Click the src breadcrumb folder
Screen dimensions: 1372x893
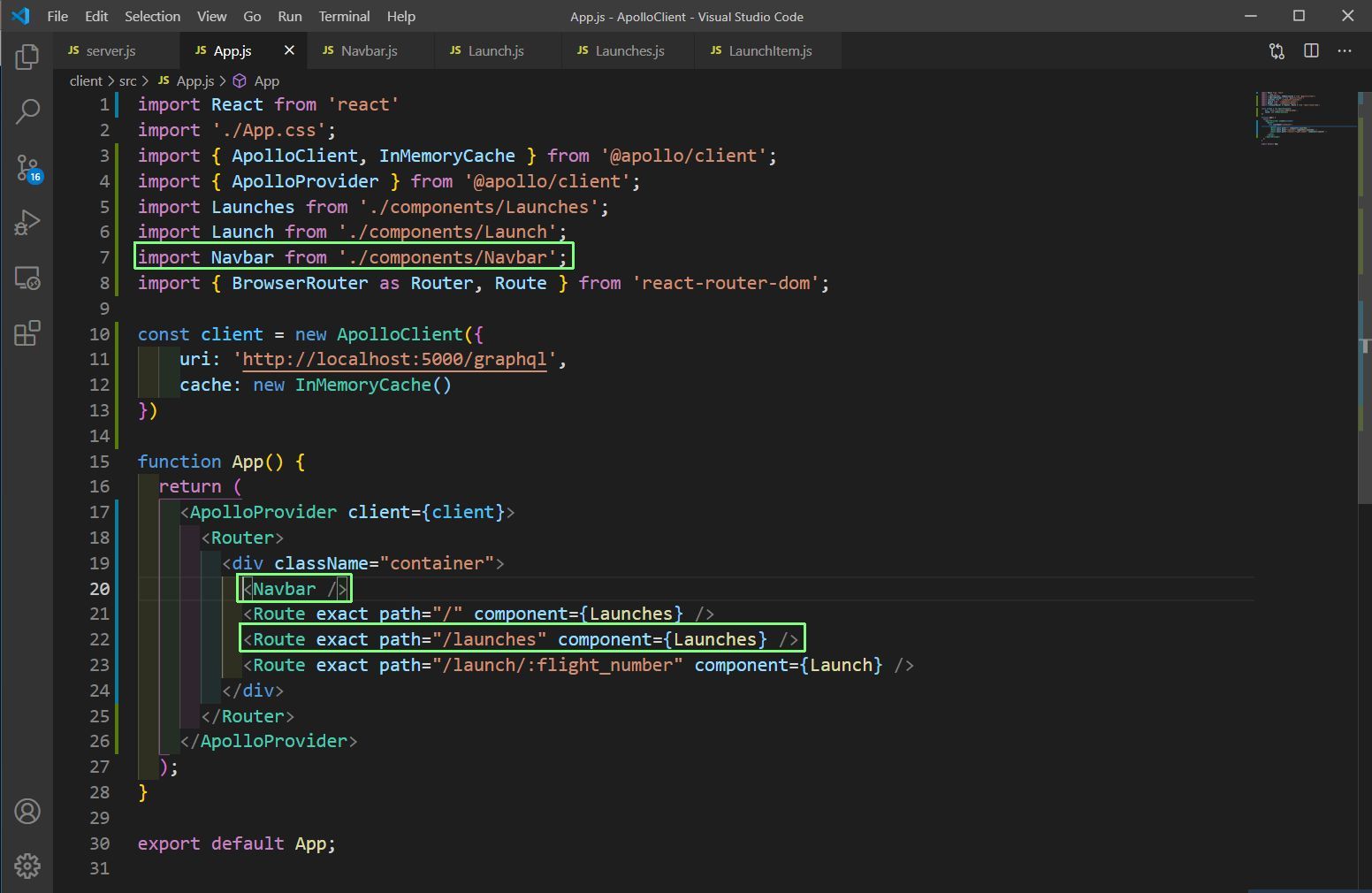pyautogui.click(x=128, y=80)
